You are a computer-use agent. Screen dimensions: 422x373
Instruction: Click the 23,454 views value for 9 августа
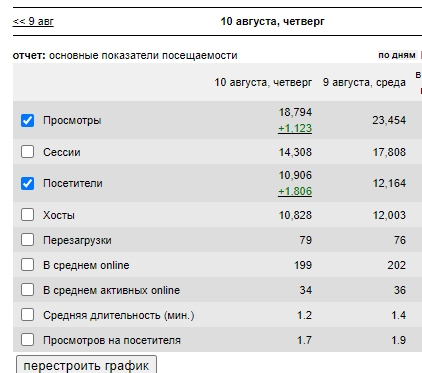coord(389,120)
